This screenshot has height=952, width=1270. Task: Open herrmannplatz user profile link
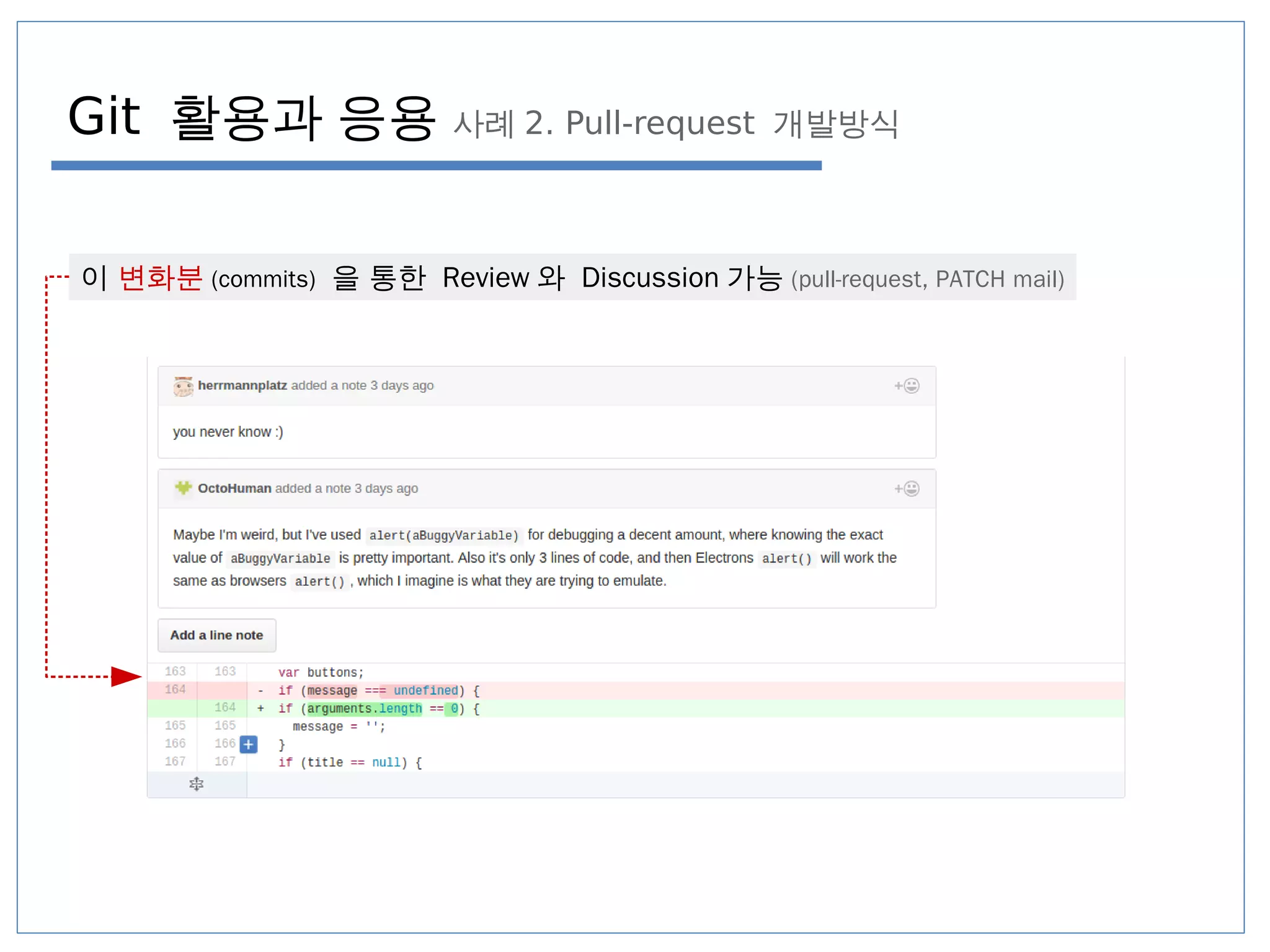[x=242, y=385]
